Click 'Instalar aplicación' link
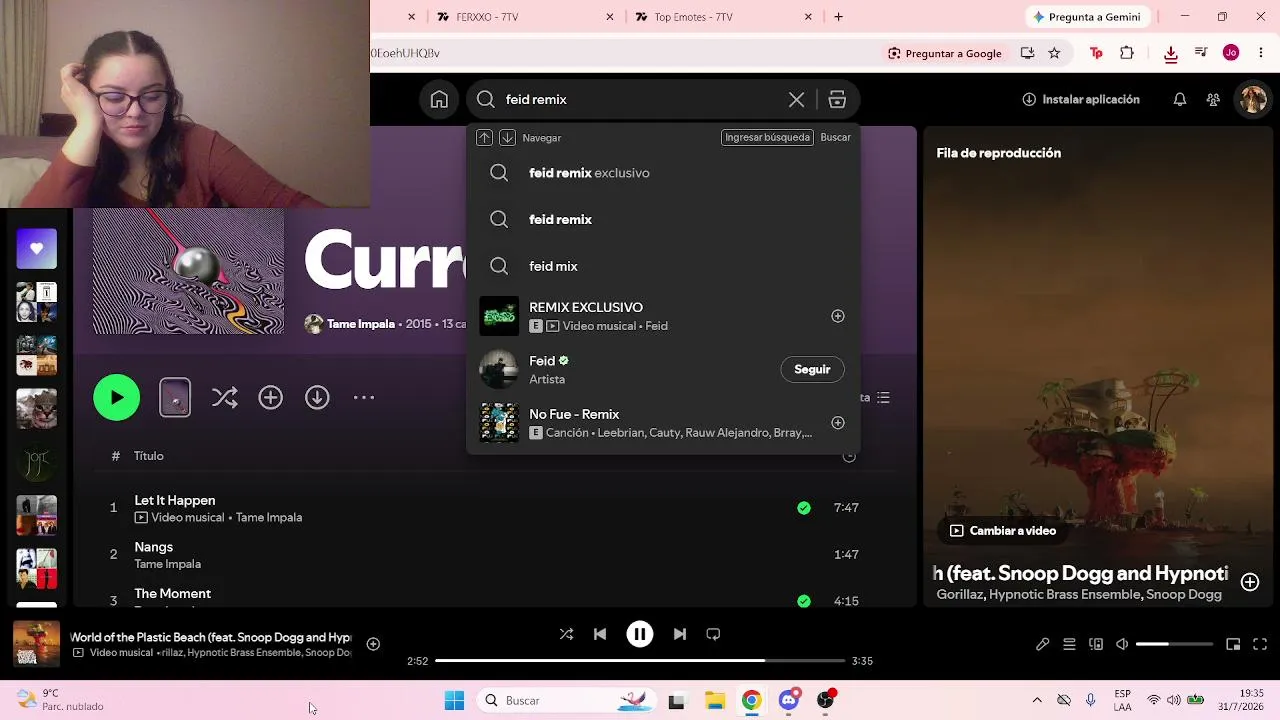Screen dimensions: 1280x720 1081,99
